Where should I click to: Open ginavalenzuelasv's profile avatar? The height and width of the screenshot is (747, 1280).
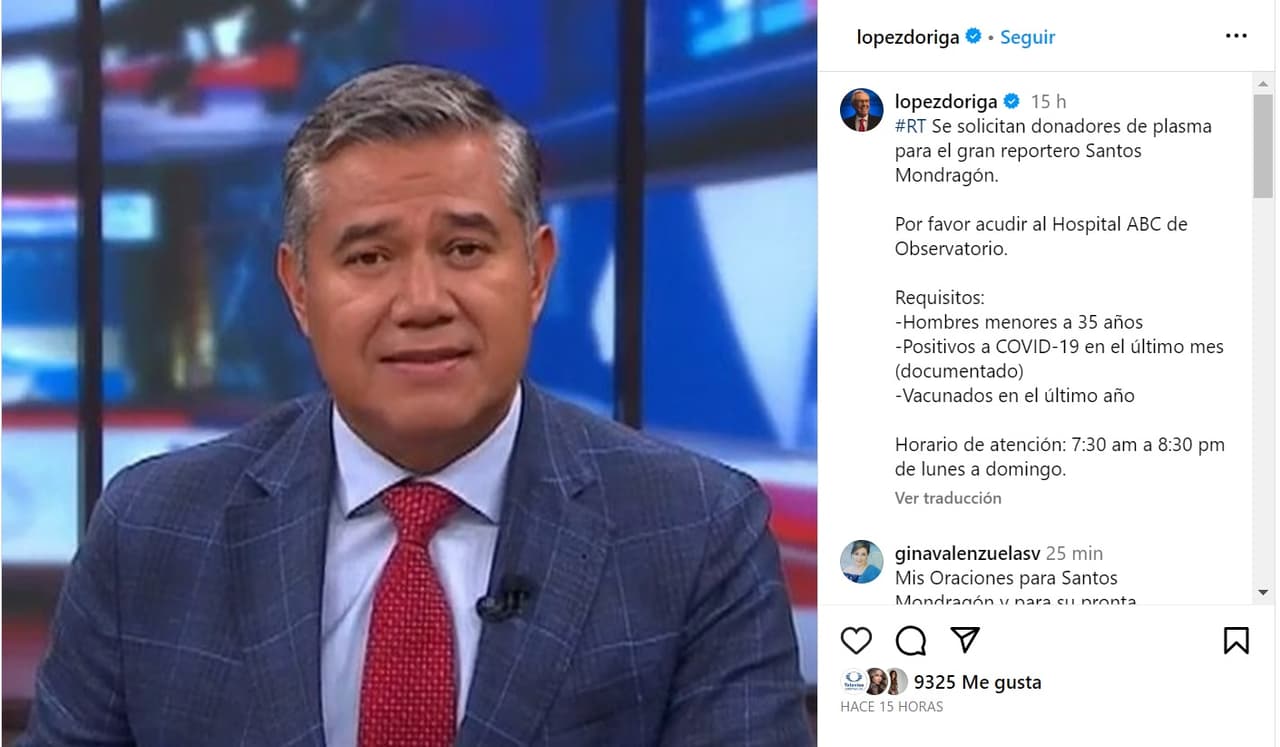(x=861, y=562)
